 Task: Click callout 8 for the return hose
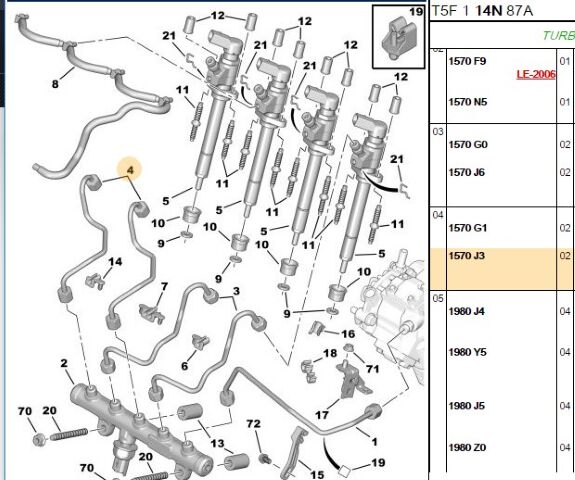(55, 84)
